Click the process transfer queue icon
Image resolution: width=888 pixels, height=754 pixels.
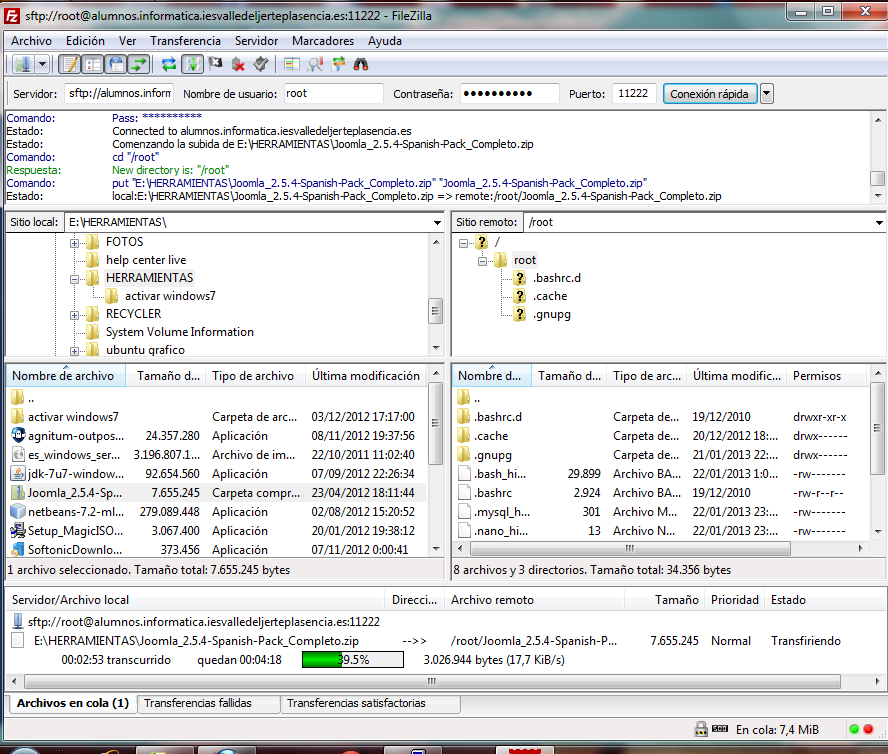click(x=192, y=64)
